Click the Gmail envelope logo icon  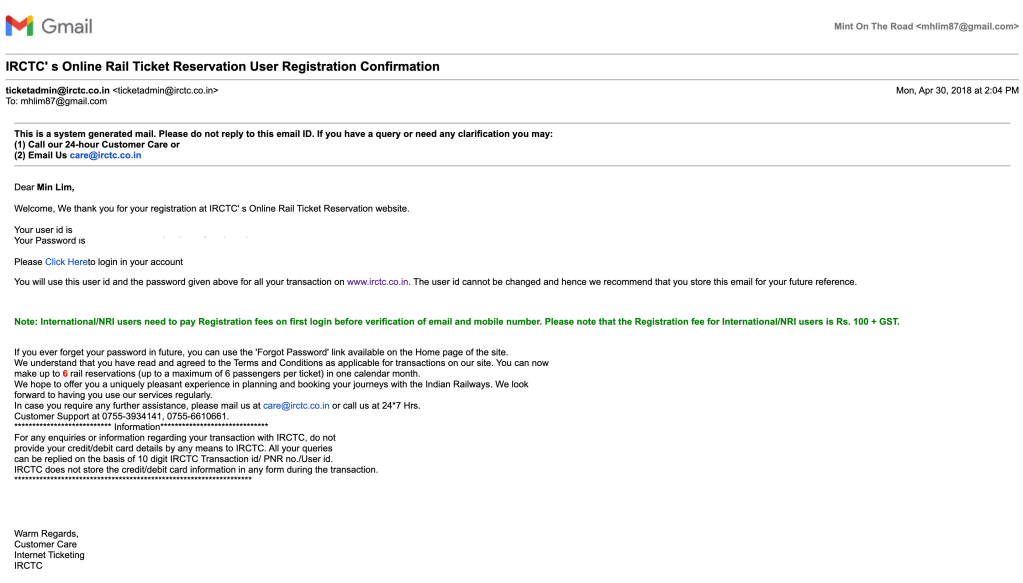coord(19,26)
